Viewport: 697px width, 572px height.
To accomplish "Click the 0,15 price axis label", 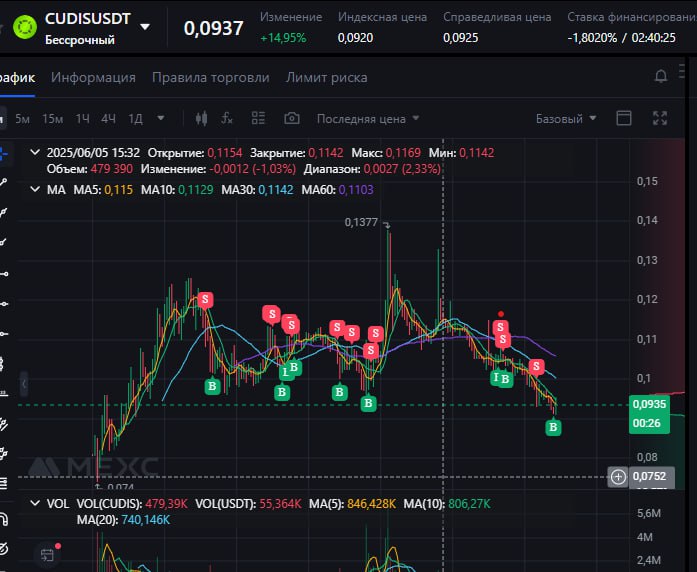I will click(647, 181).
